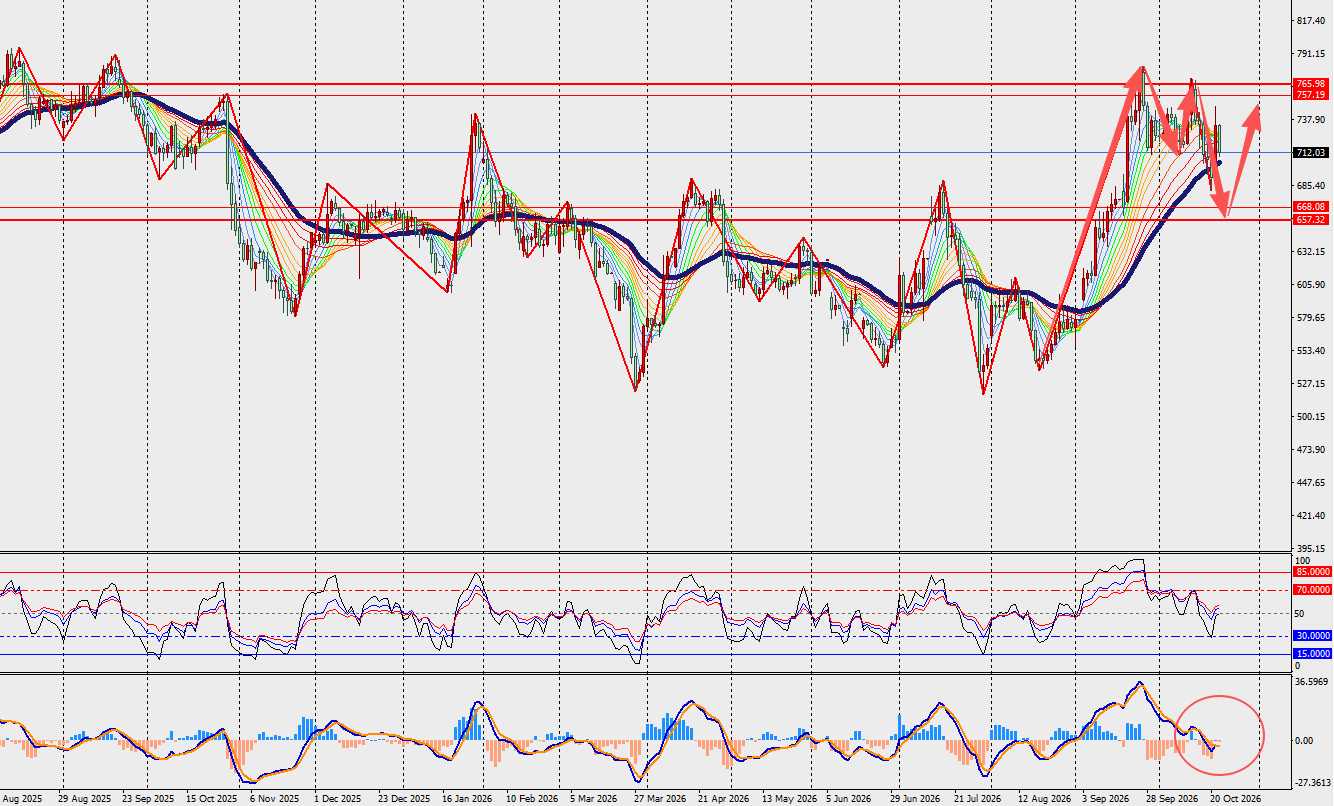Click the 6 Nov 2025 date label
Viewport: 1334px width, 806px height.
tap(274, 799)
